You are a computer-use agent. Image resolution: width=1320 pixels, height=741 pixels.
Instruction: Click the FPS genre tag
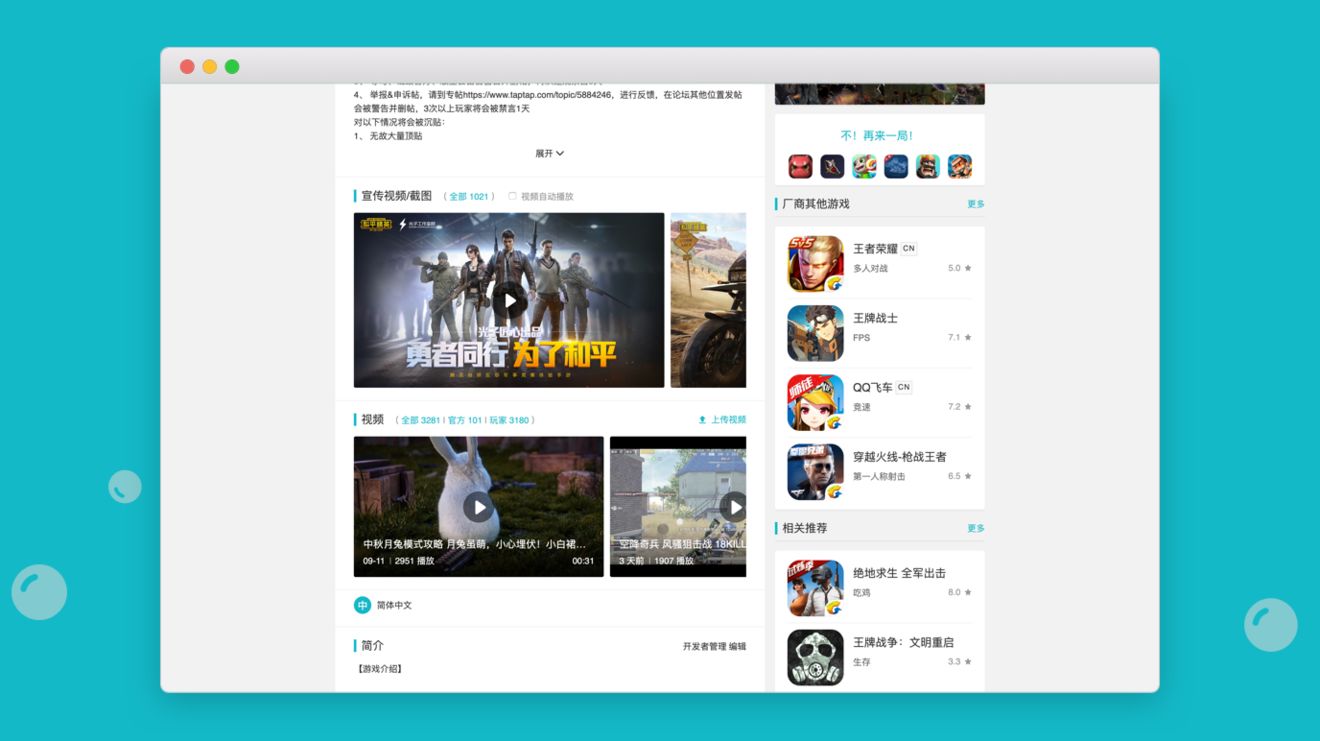click(861, 338)
